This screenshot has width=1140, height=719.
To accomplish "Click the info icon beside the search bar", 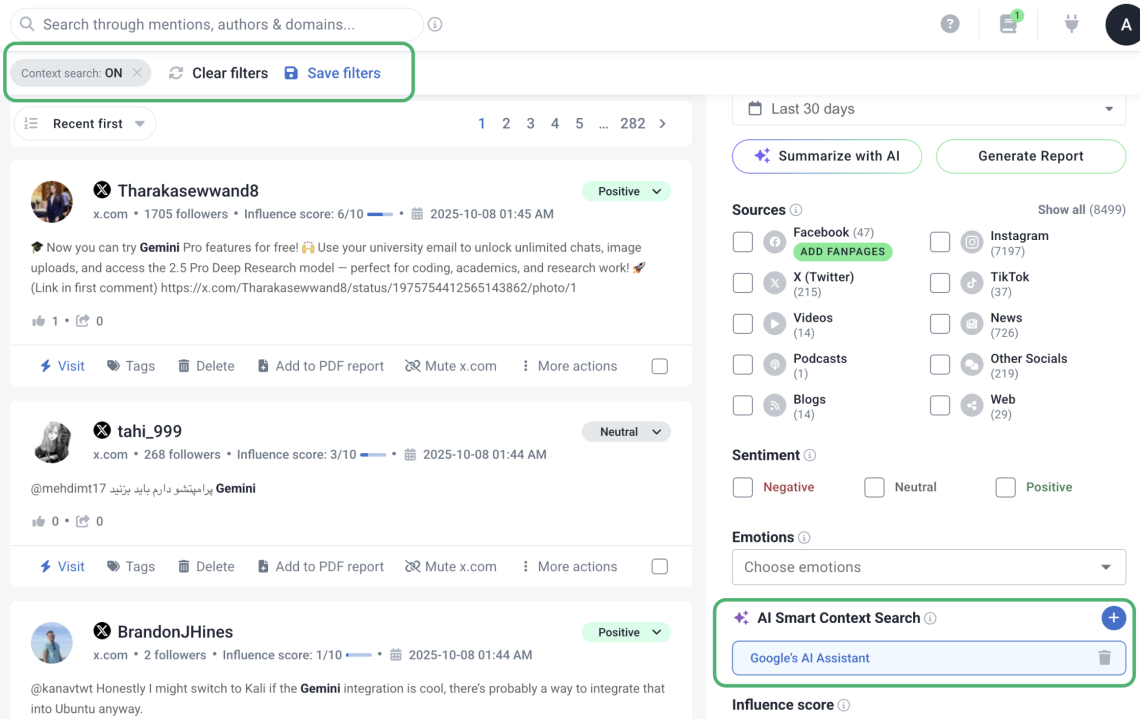I will point(435,25).
